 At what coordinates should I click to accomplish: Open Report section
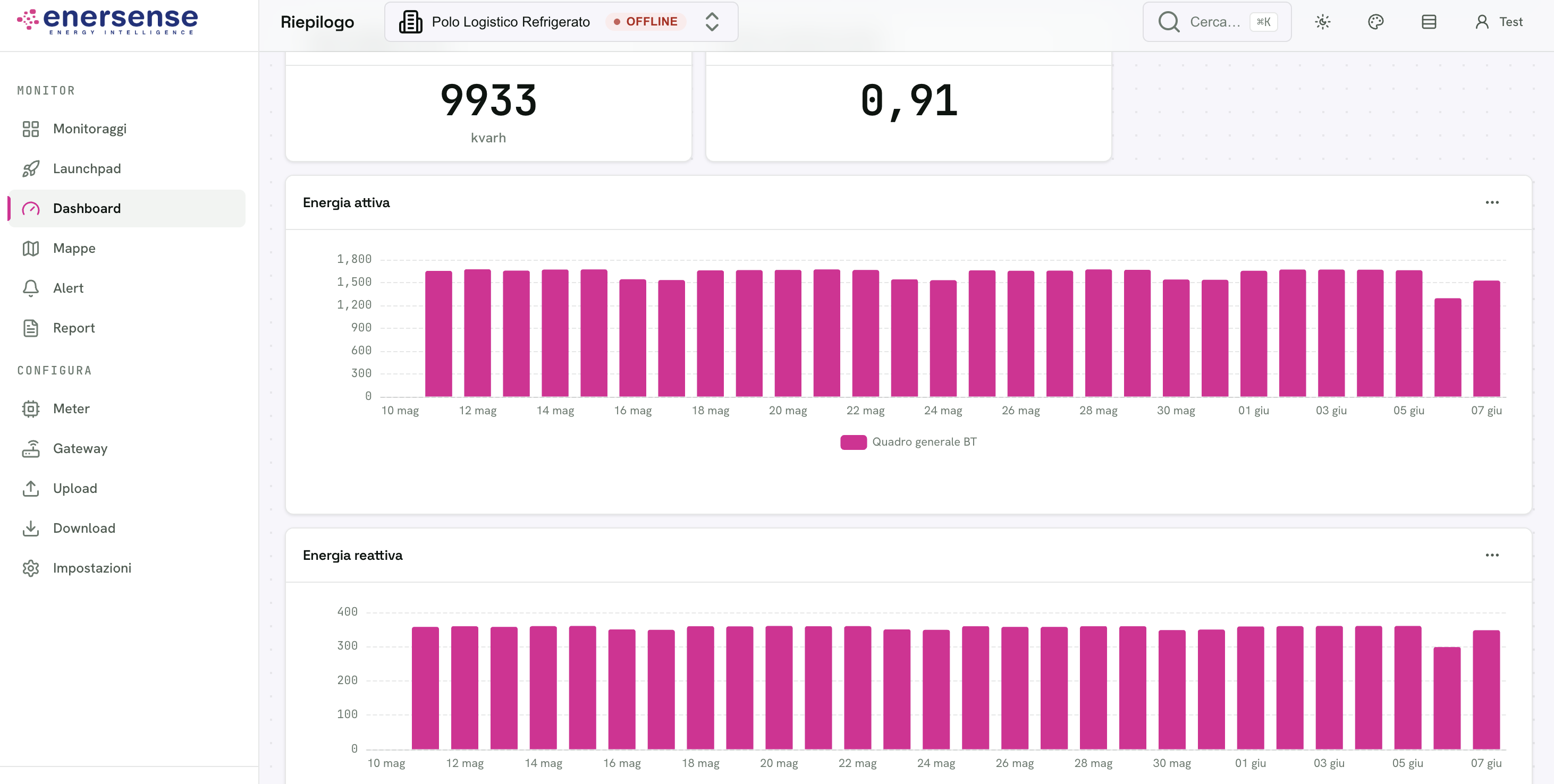[x=126, y=328]
